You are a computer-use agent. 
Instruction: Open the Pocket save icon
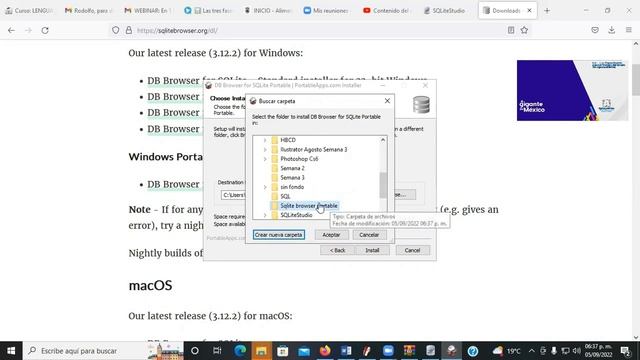[x=595, y=30]
